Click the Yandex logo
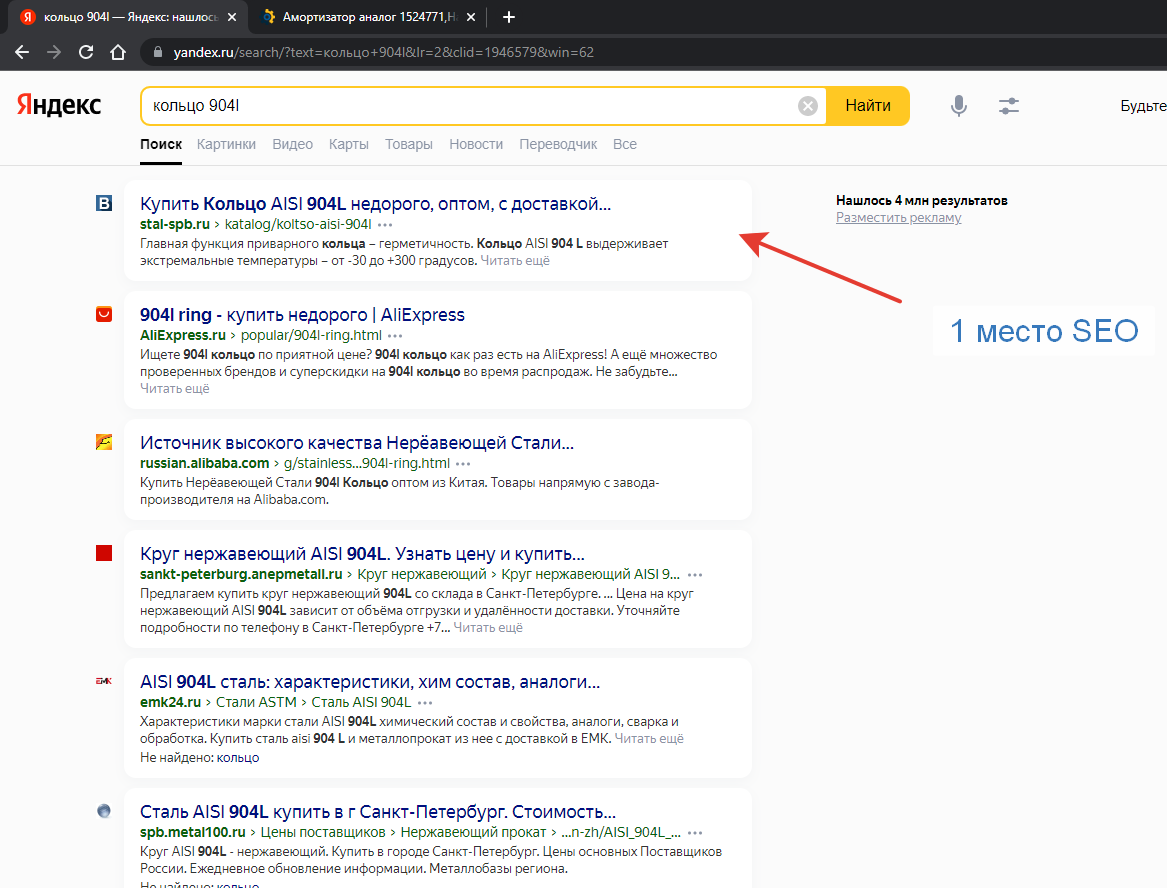 pos(59,105)
